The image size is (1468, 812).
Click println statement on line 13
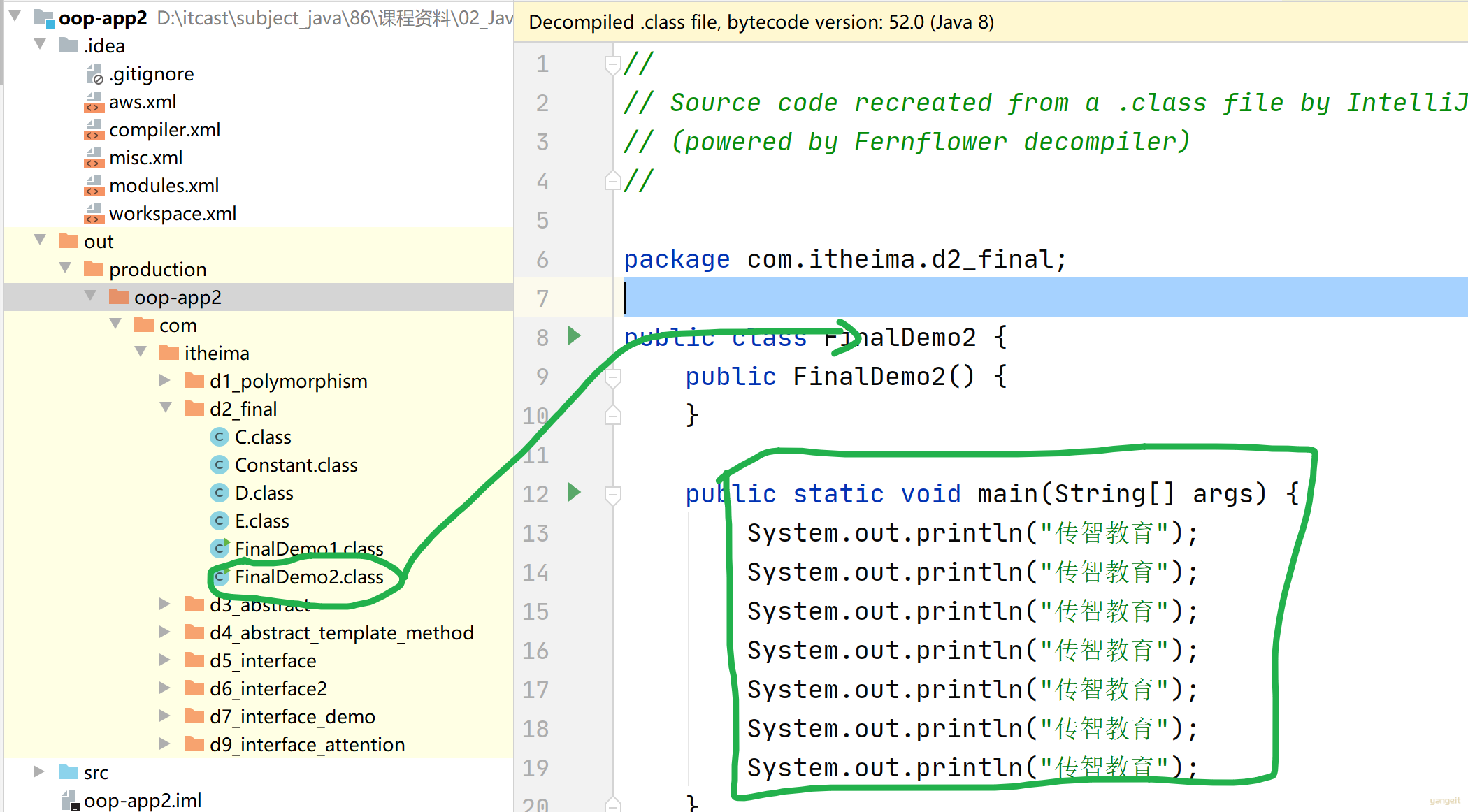point(973,533)
